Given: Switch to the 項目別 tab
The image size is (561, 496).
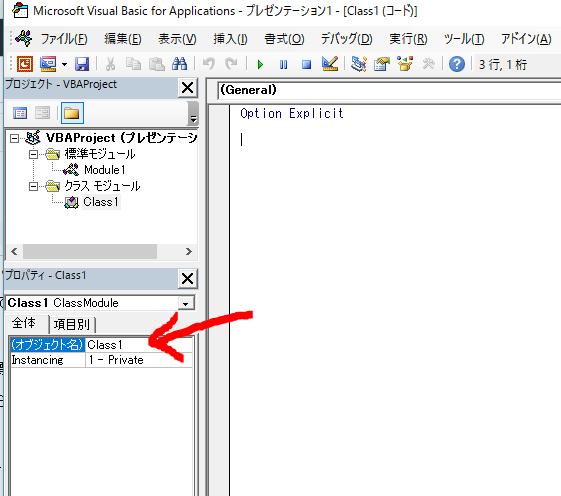Looking at the screenshot, I should (x=72, y=325).
